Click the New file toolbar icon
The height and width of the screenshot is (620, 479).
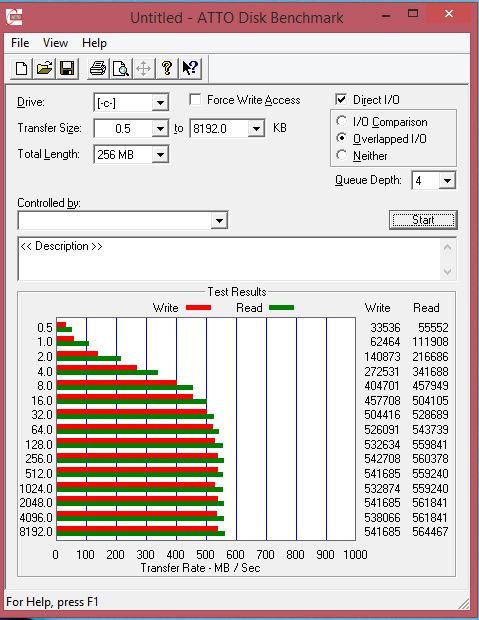(x=21, y=69)
